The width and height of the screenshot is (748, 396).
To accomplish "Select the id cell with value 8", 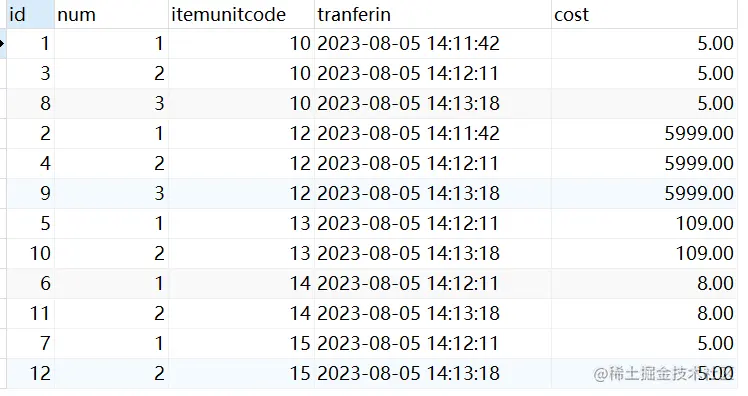I will tap(31, 104).
